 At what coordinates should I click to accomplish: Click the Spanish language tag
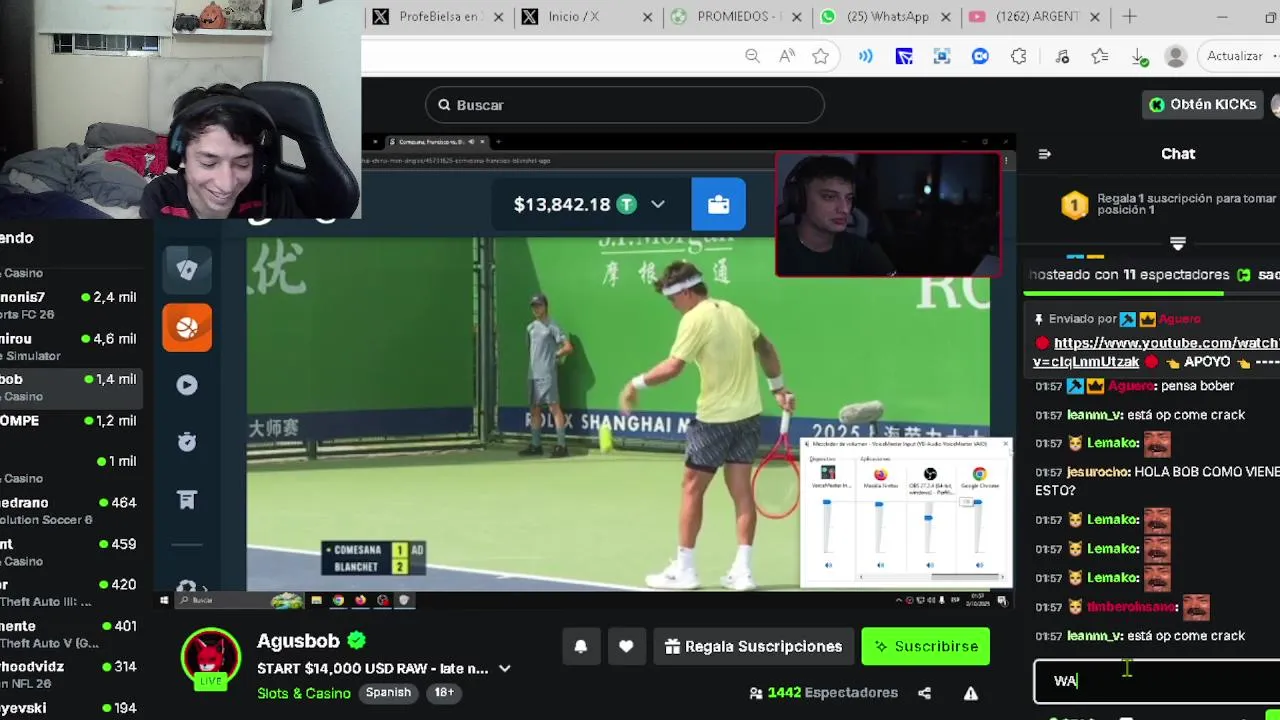tap(388, 693)
